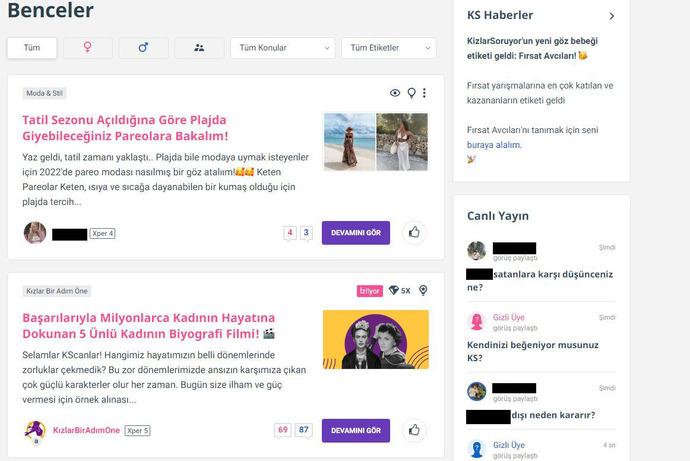This screenshot has height=461, width=690.
Task: Expand KS Haberler with chevron arrow
Action: pos(612,16)
